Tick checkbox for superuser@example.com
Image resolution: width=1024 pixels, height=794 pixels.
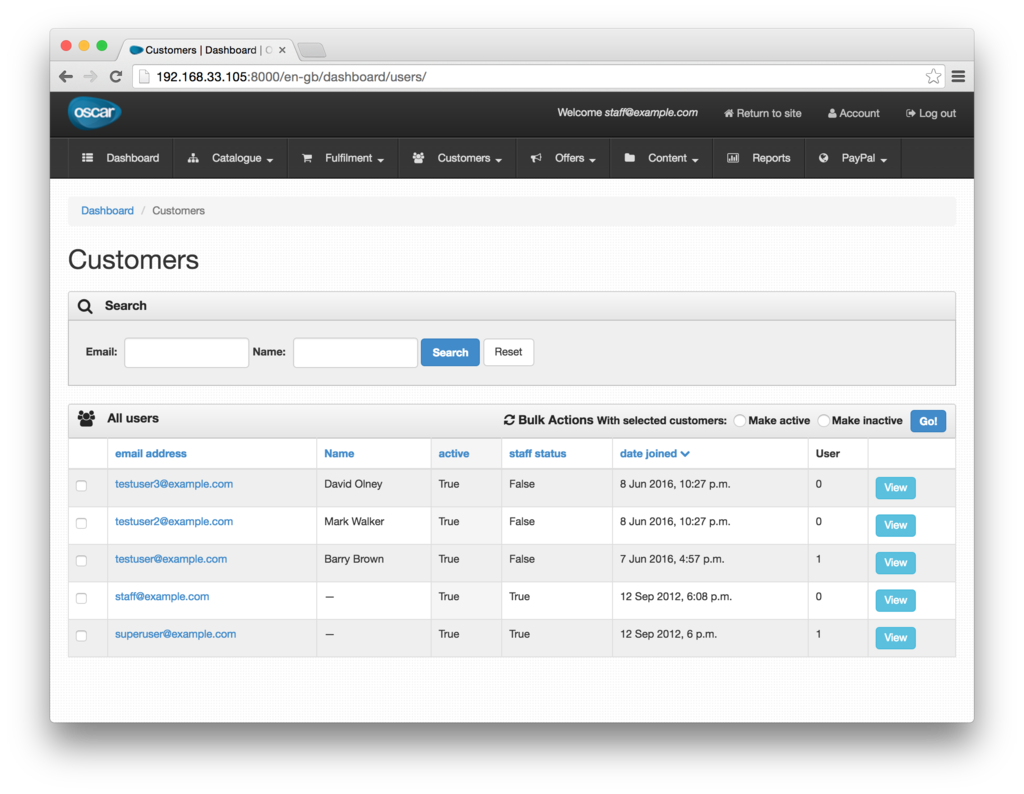pyautogui.click(x=82, y=635)
